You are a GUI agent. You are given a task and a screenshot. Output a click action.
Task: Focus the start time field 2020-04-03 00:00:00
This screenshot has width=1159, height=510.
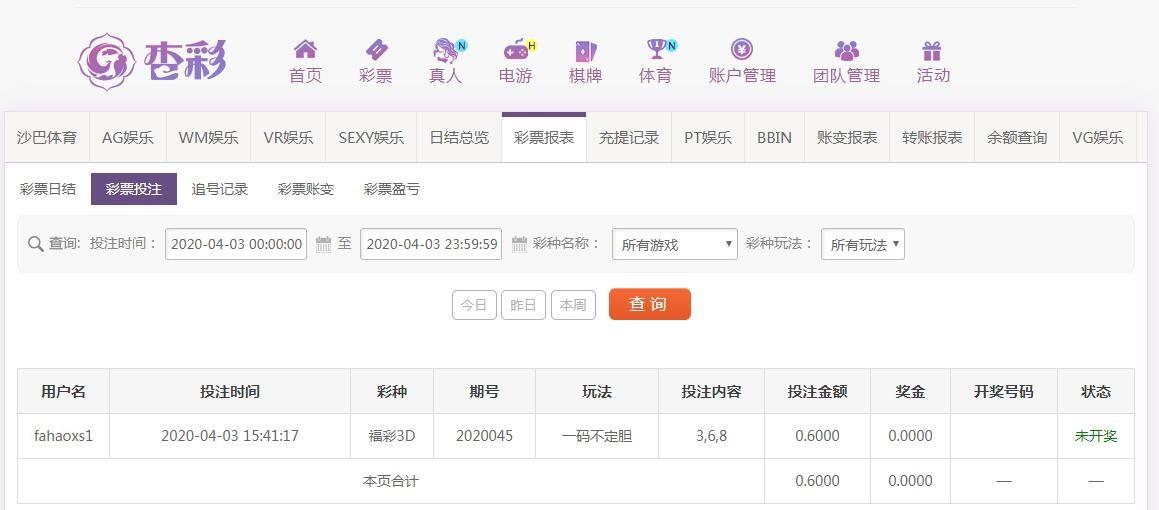click(x=236, y=244)
